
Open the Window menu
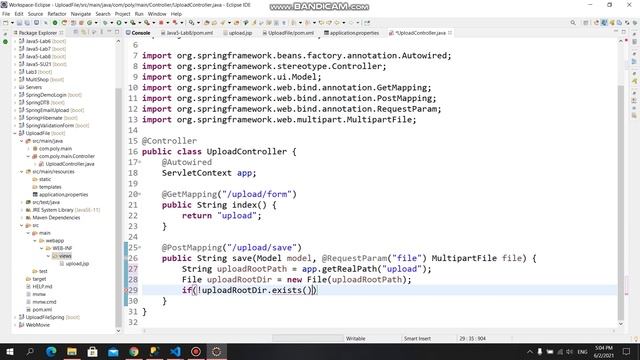(x=157, y=14)
